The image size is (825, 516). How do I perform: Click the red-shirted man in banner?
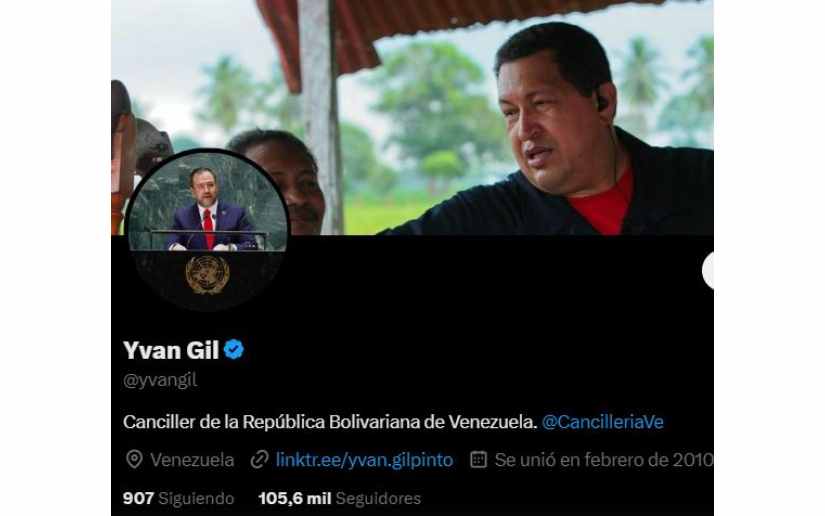(x=574, y=137)
